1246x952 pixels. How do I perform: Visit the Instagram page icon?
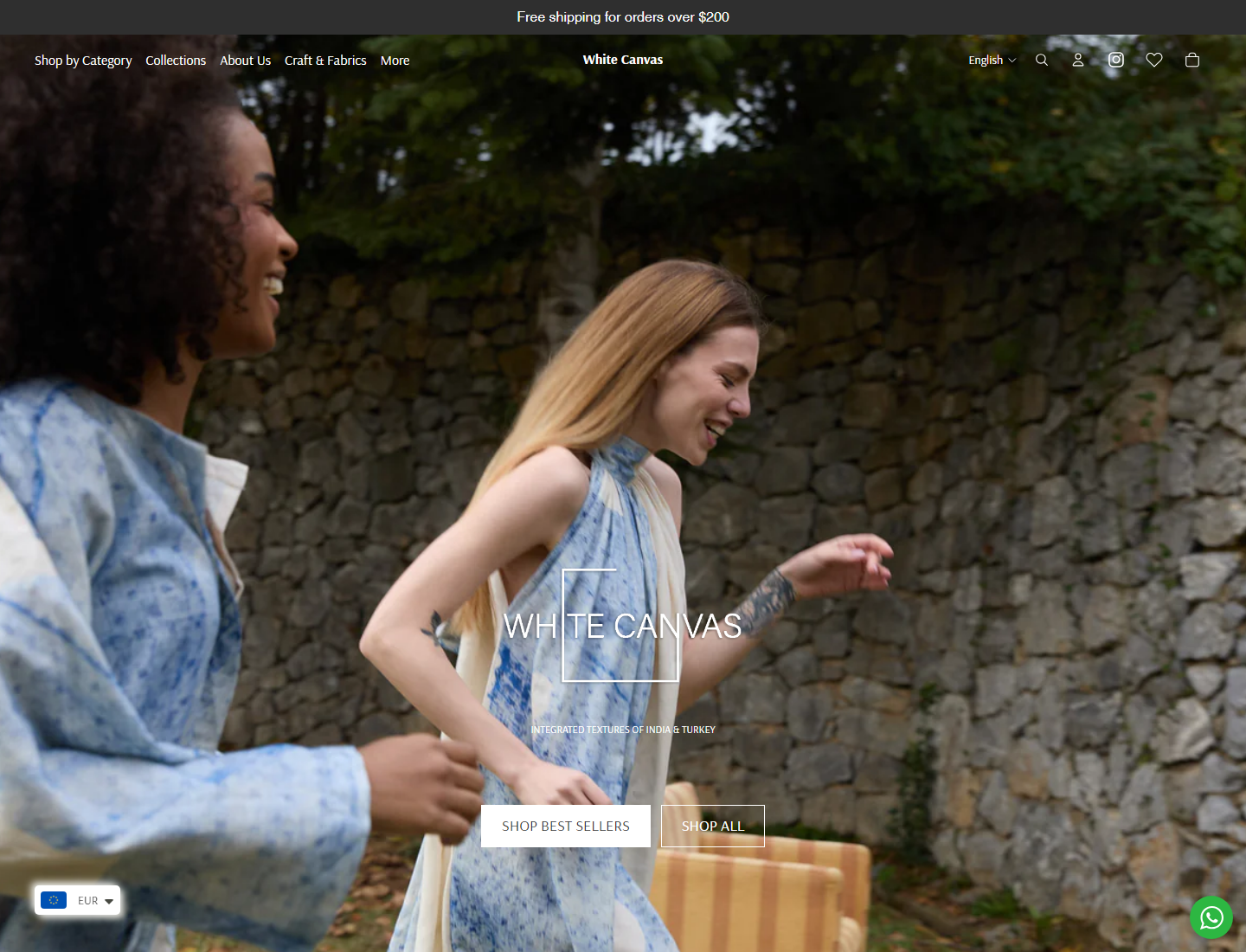[1116, 60]
